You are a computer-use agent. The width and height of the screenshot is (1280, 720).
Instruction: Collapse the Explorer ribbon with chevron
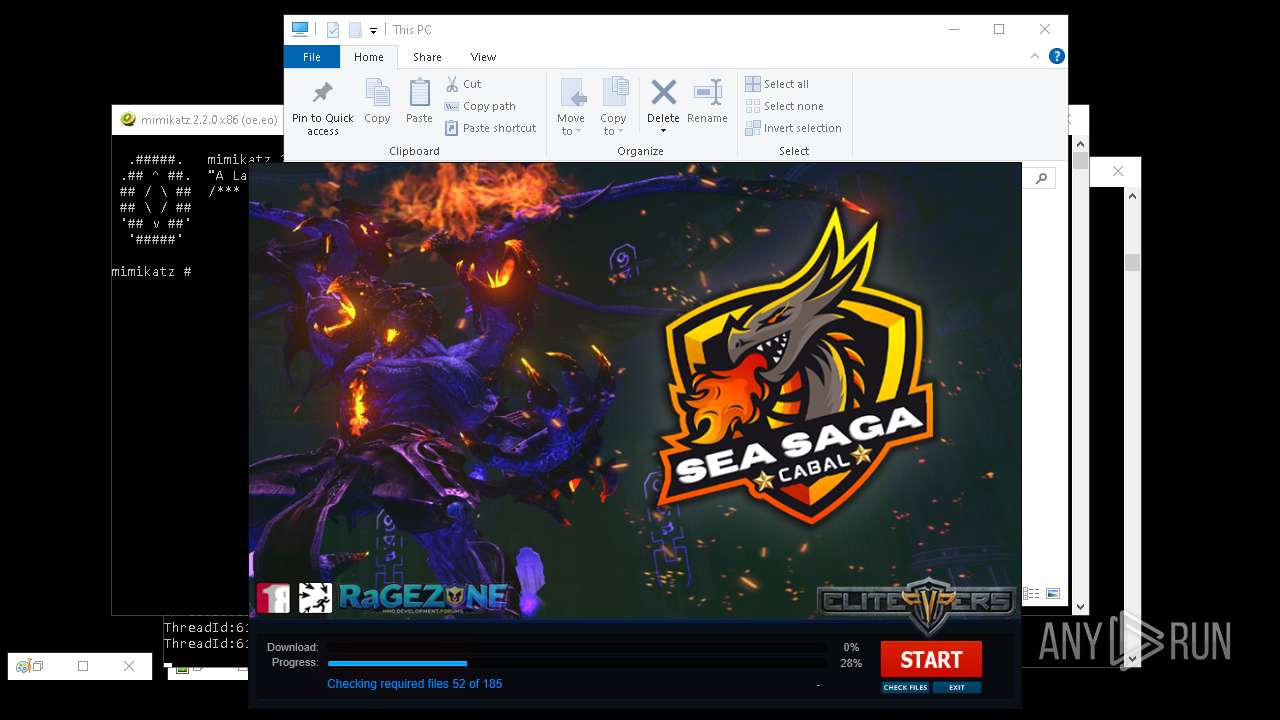coord(1035,57)
